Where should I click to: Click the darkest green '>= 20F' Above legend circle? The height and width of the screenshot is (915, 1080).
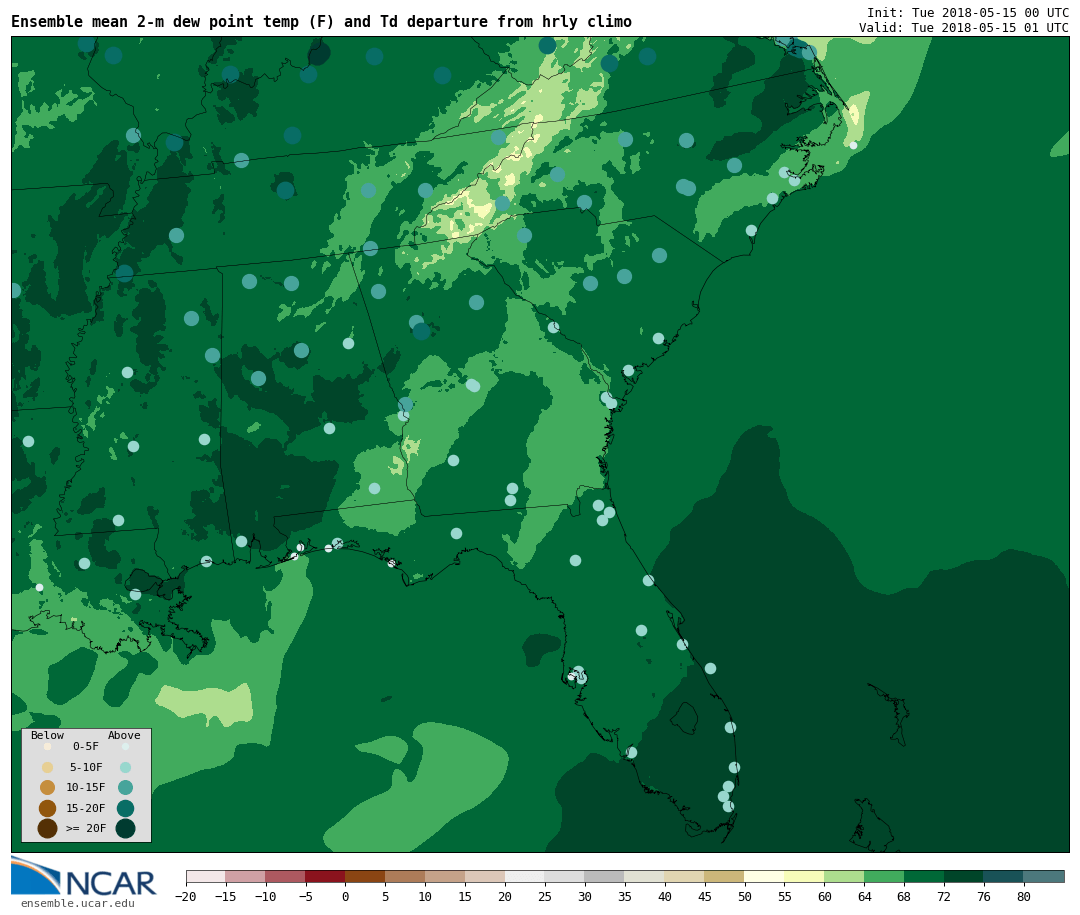click(x=125, y=828)
